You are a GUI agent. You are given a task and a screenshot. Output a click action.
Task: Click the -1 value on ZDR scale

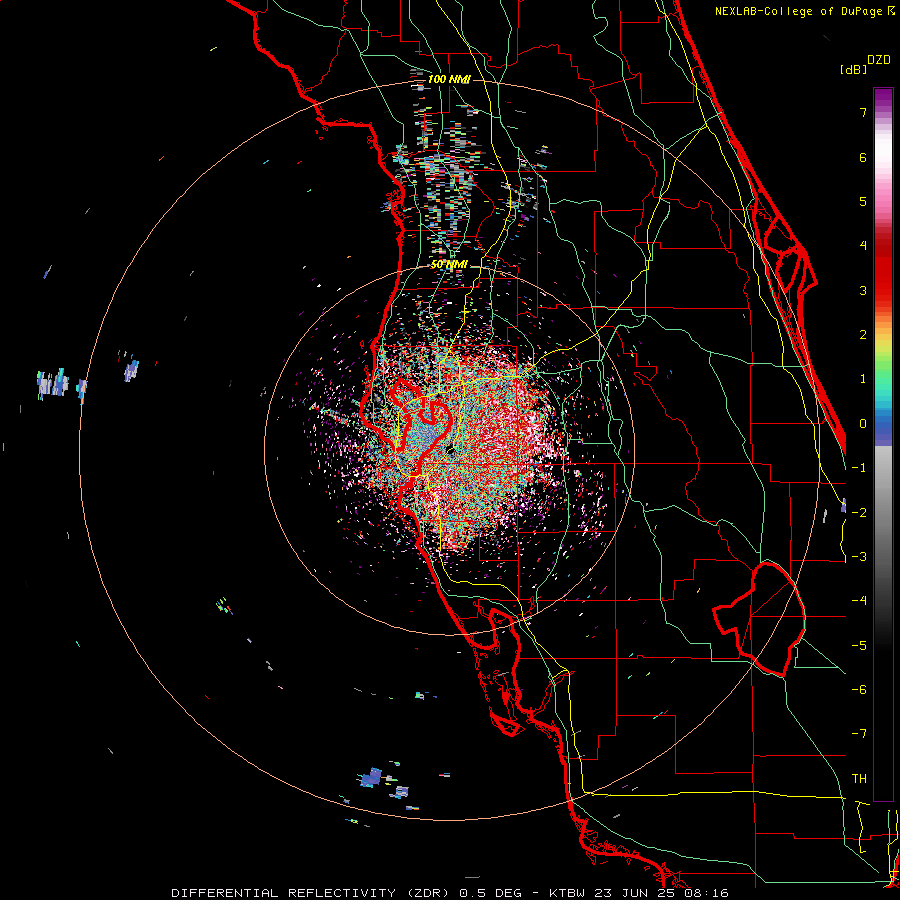[x=859, y=468]
